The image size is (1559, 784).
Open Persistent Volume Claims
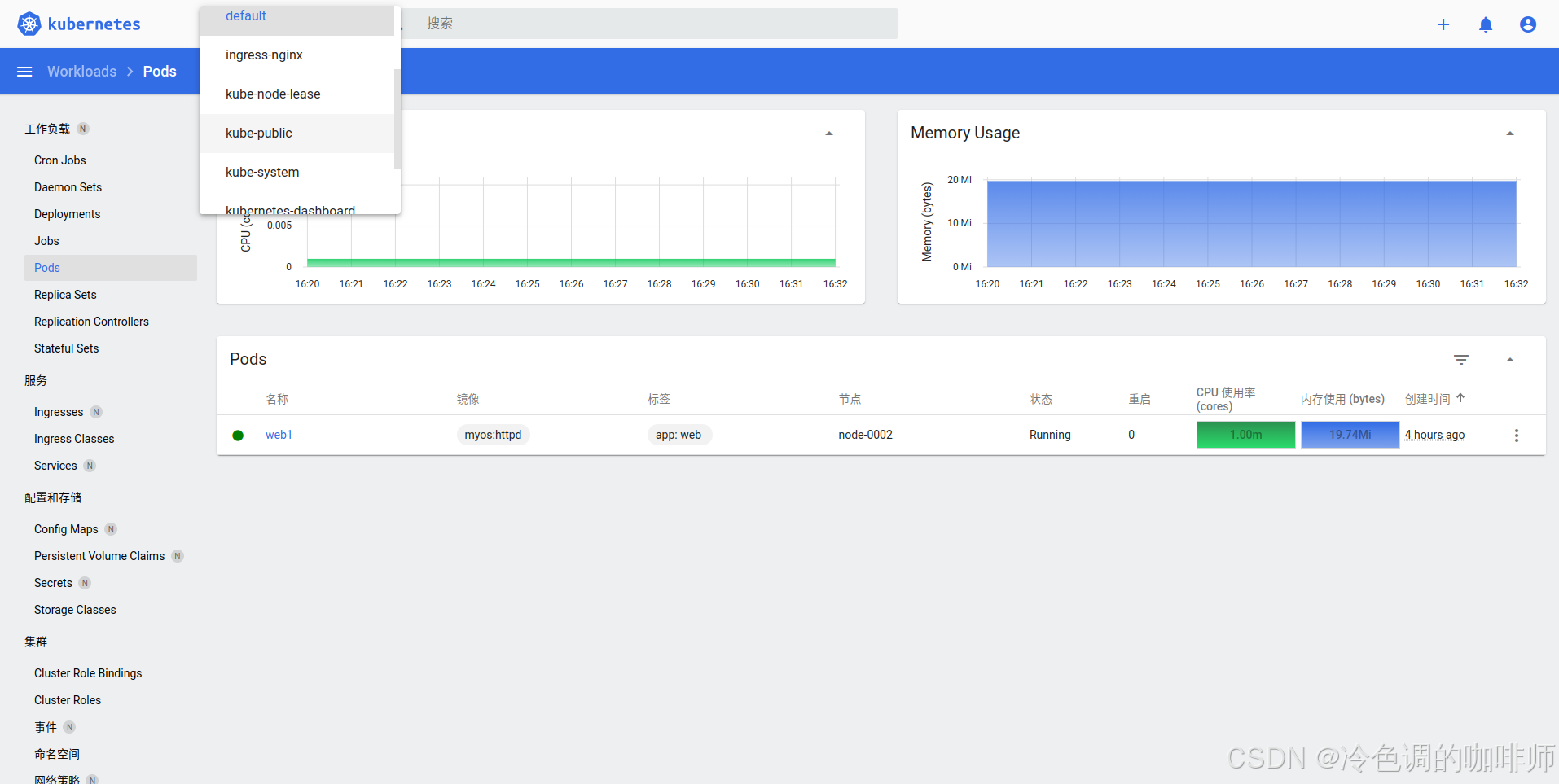tap(99, 556)
